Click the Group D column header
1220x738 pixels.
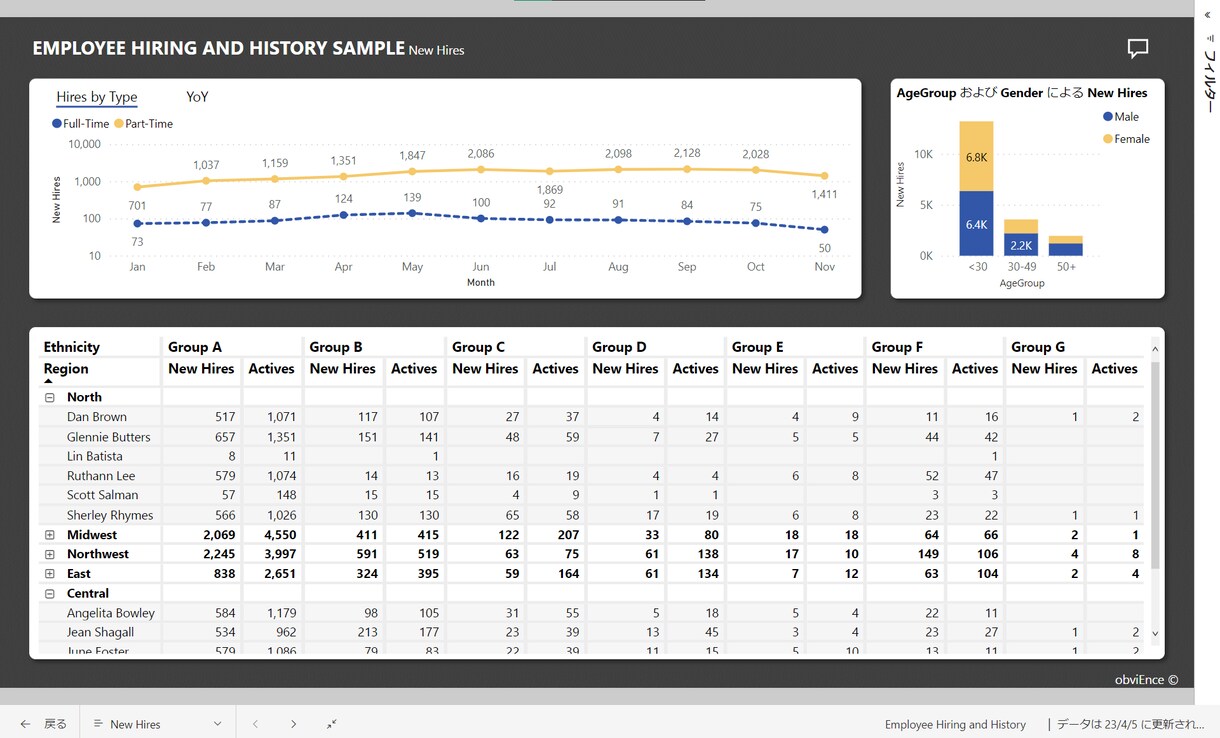click(619, 347)
